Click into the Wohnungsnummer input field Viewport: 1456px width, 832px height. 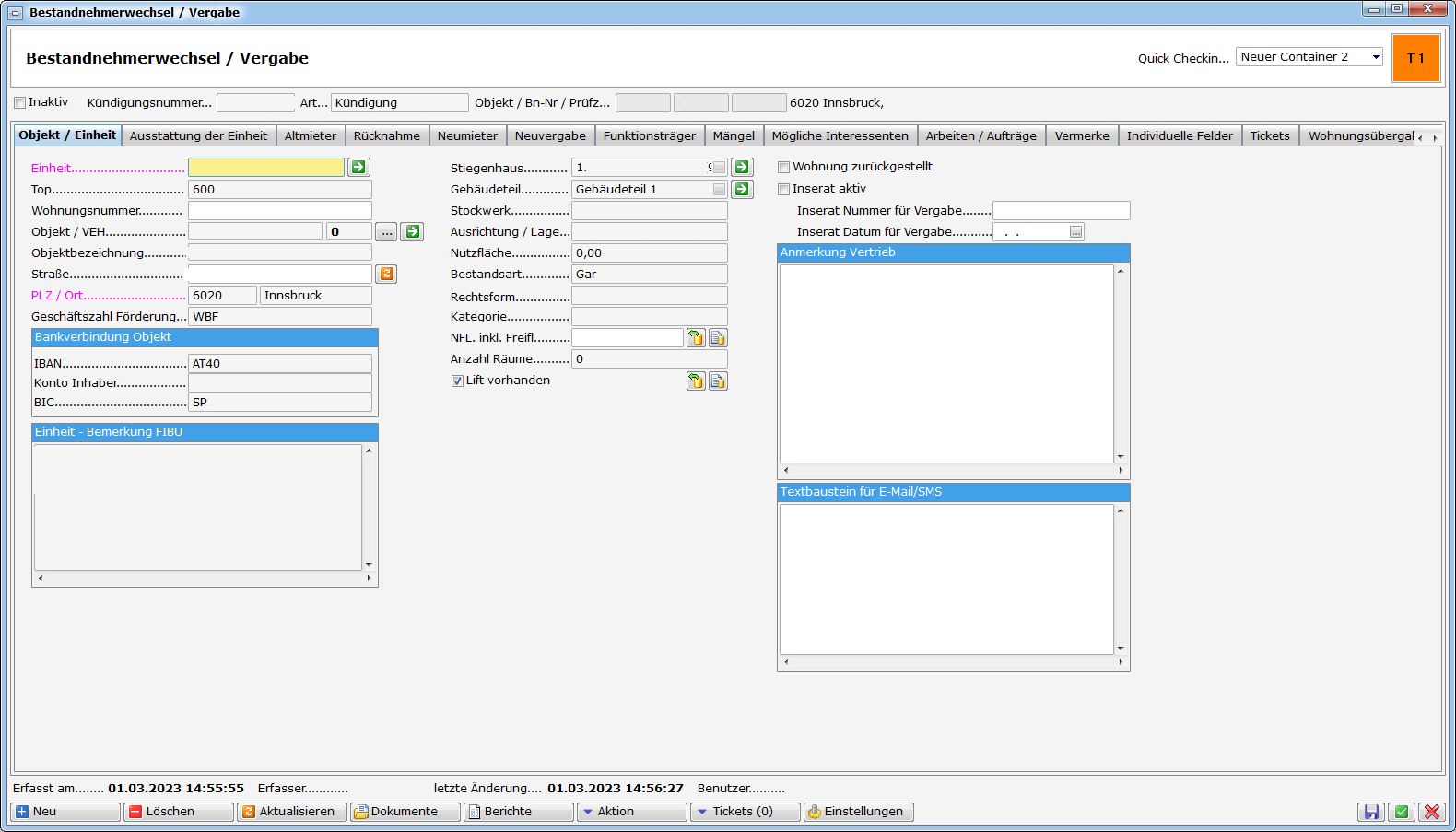pyautogui.click(x=279, y=211)
